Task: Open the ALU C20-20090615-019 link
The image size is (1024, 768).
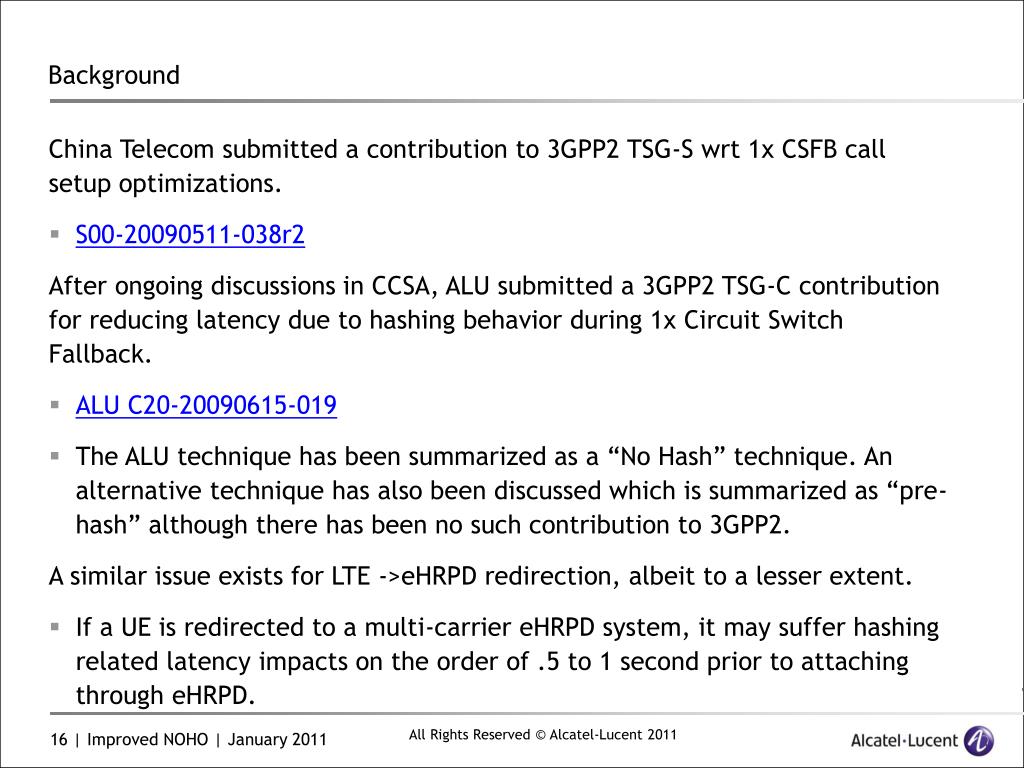Action: pyautogui.click(x=206, y=405)
